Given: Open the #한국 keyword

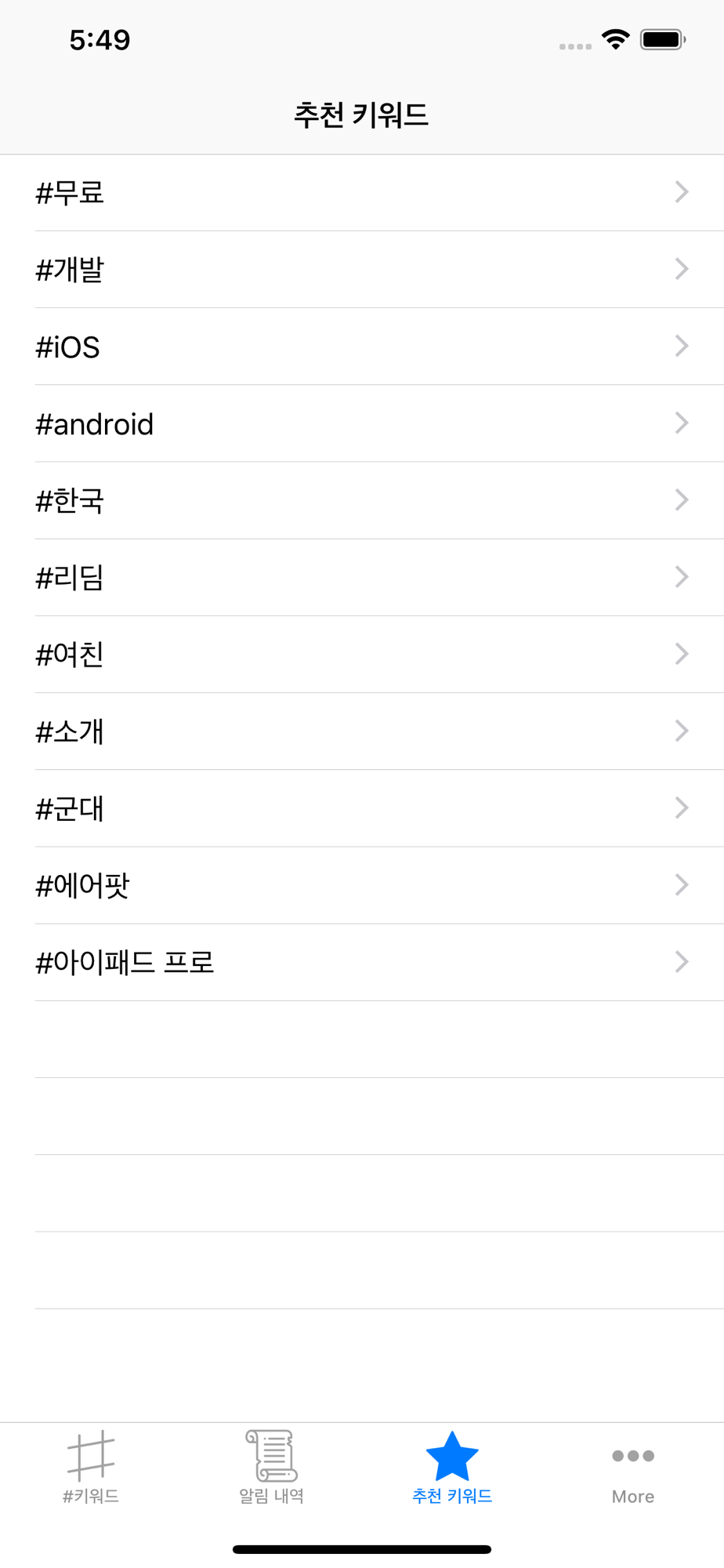Looking at the screenshot, I should point(362,500).
